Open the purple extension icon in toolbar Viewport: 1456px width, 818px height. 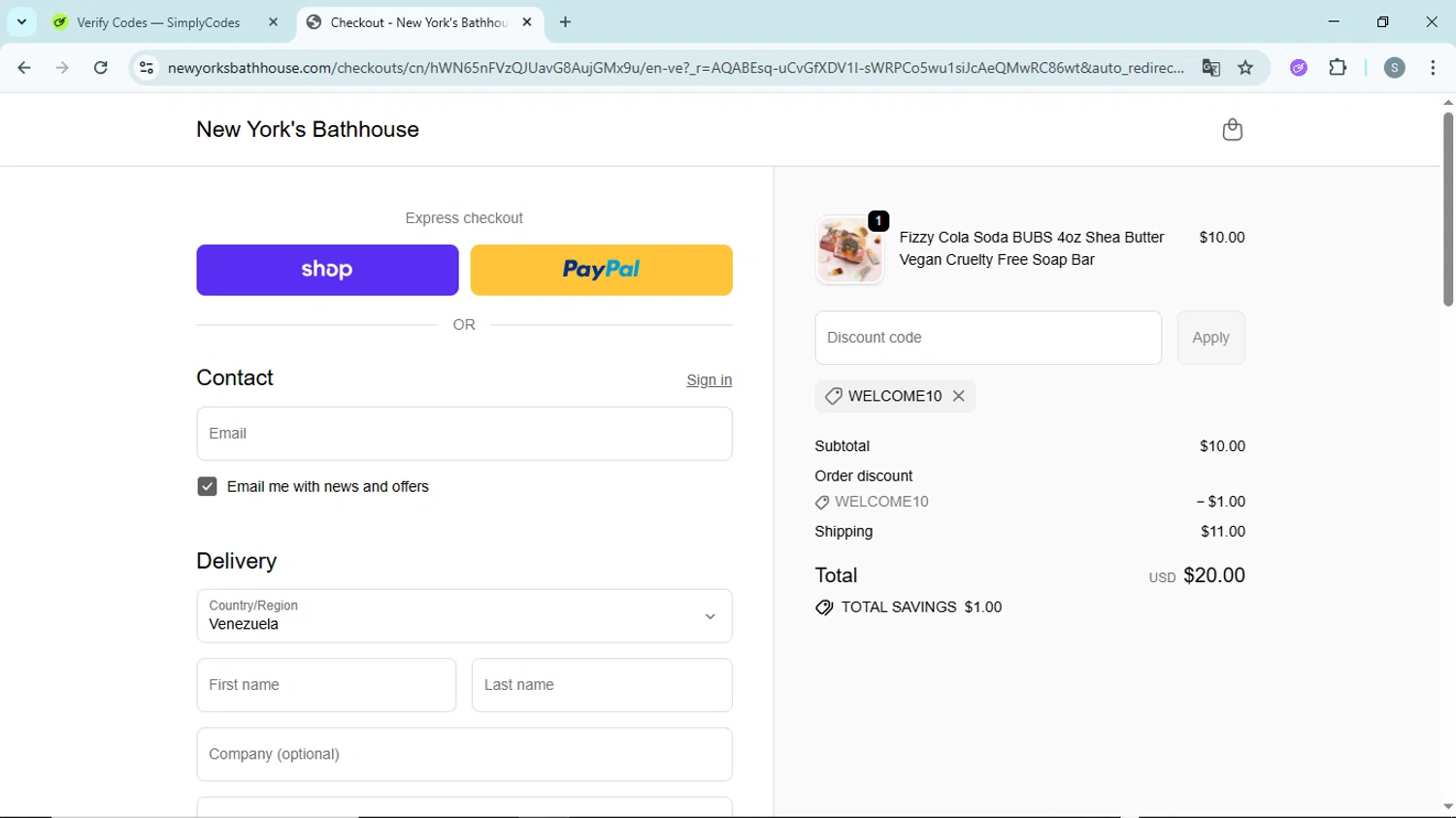(1299, 68)
